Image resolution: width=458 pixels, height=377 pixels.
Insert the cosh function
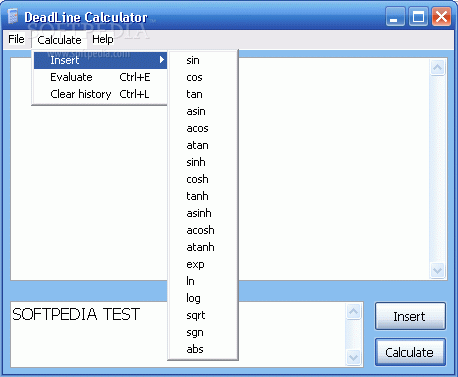203,179
